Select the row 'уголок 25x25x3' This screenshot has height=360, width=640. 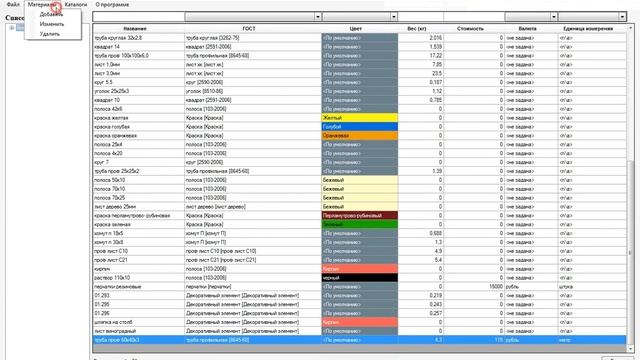pyautogui.click(x=360, y=91)
